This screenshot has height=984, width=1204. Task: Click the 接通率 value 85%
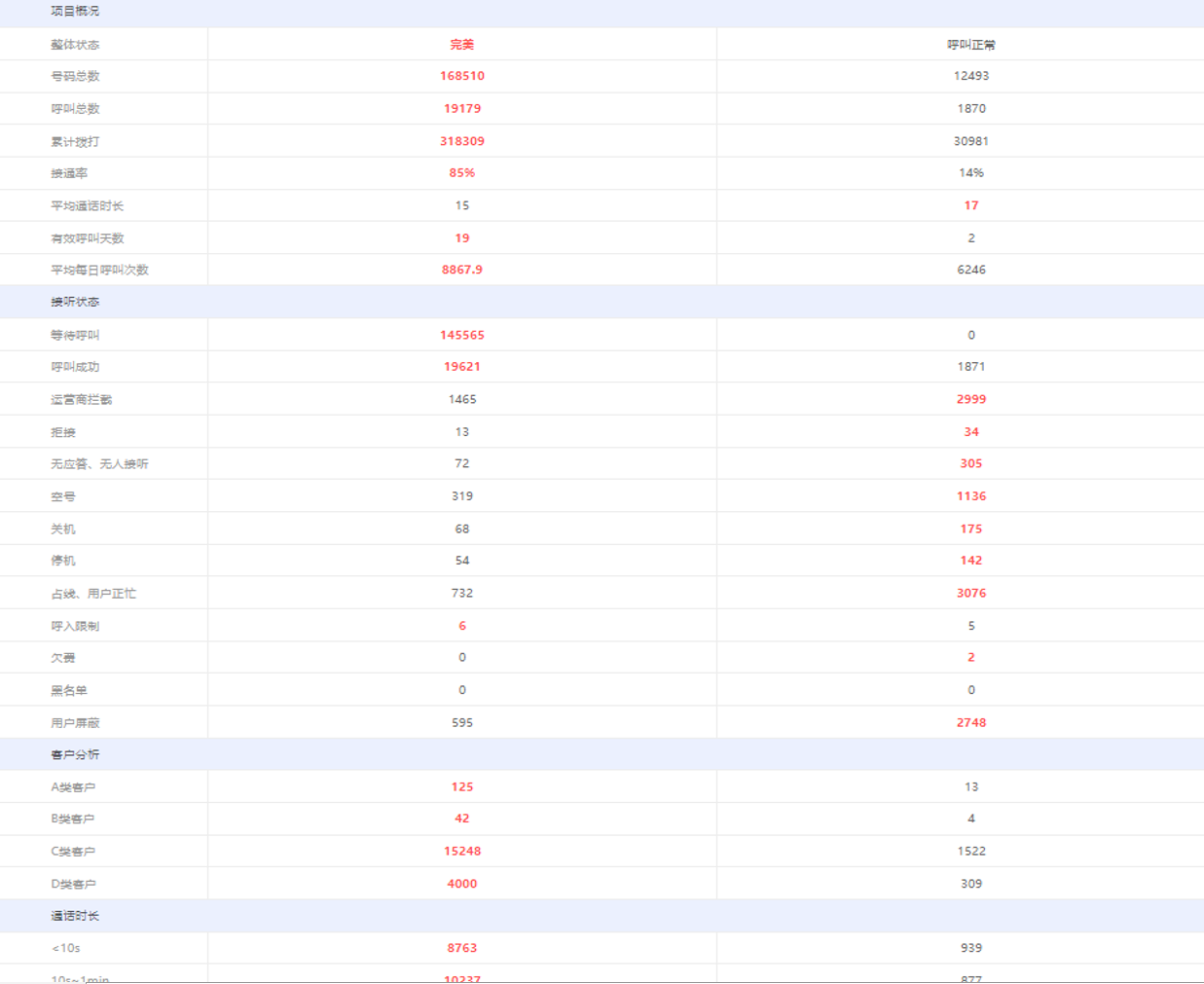coord(461,173)
